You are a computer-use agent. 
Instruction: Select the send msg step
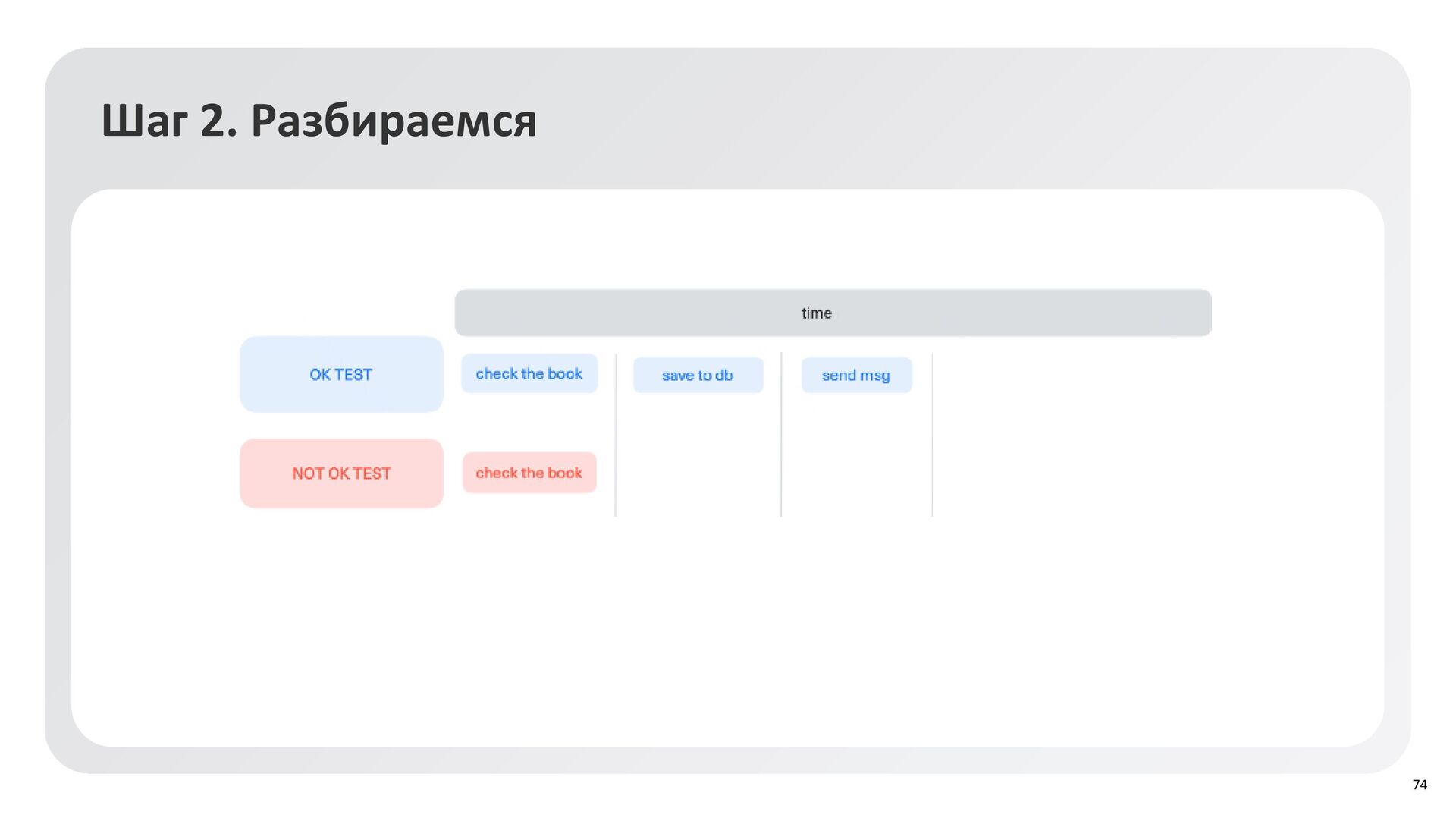(x=856, y=375)
